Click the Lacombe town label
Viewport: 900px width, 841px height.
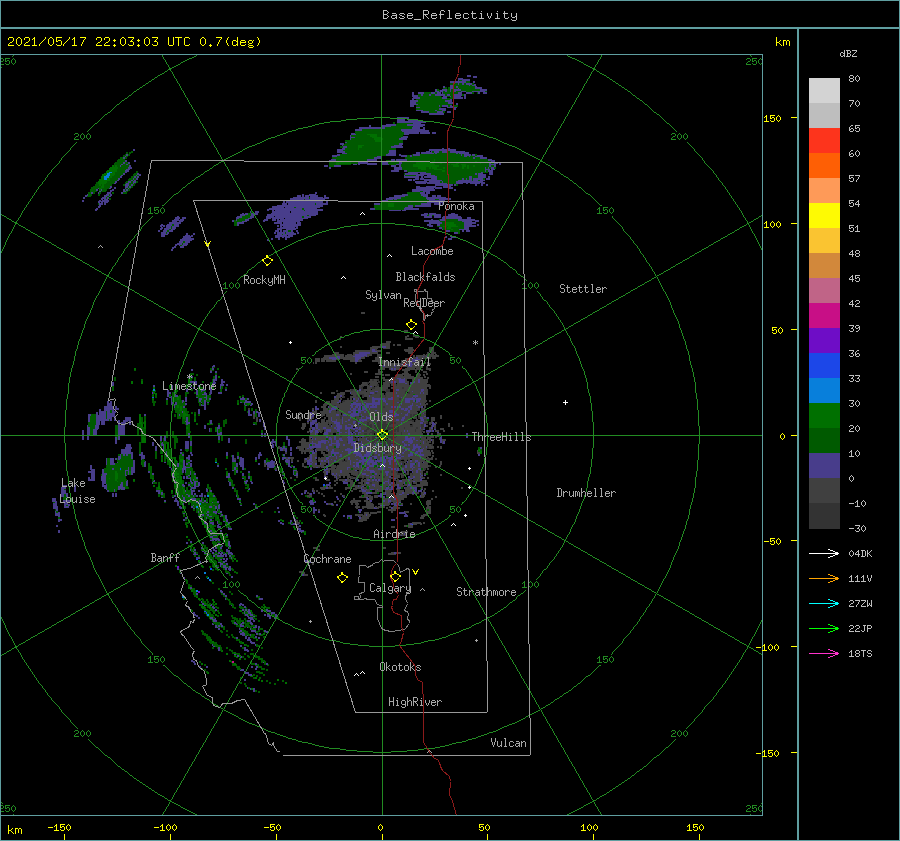[x=432, y=251]
